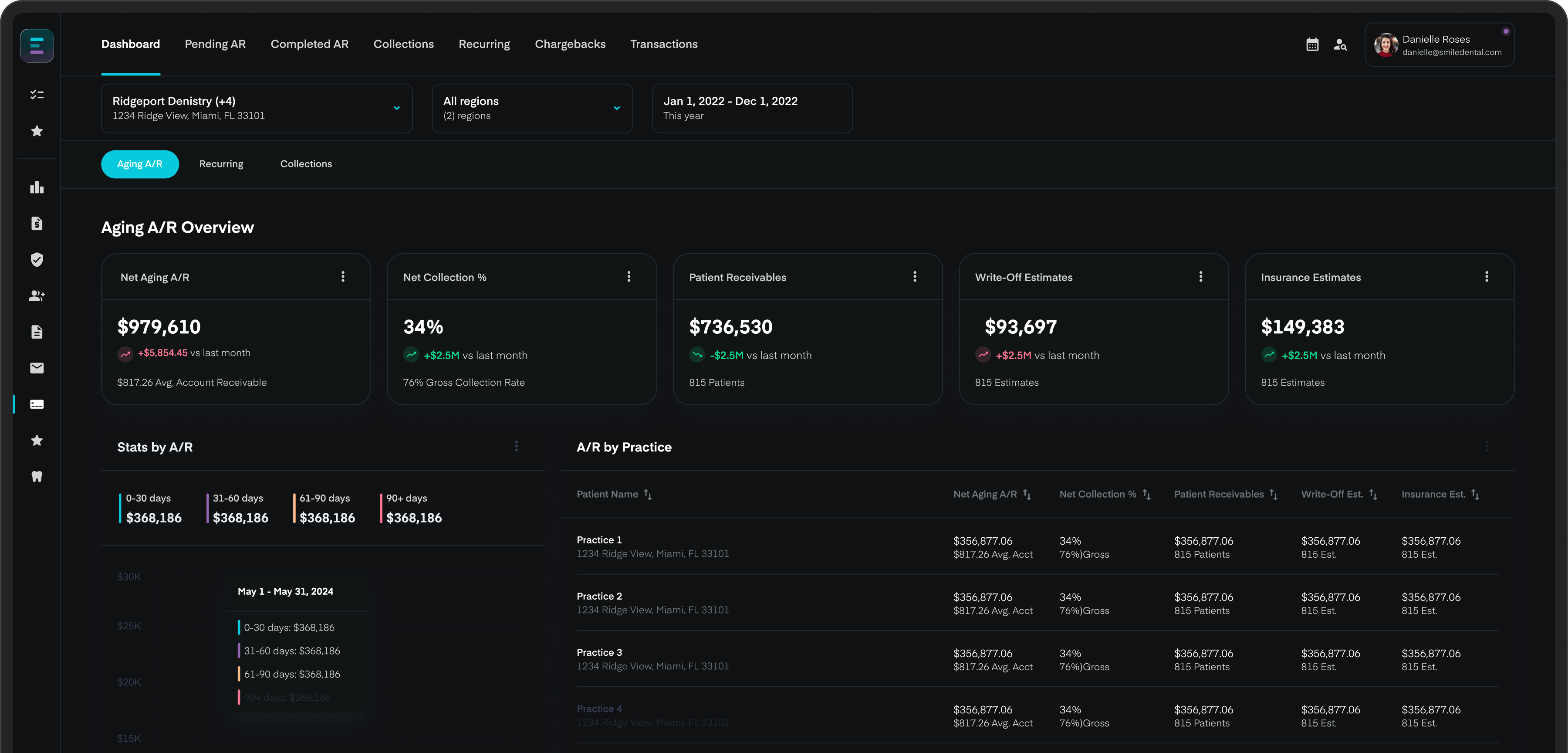Switch to the Pending AR tab
This screenshot has width=1568, height=753.
pos(215,44)
